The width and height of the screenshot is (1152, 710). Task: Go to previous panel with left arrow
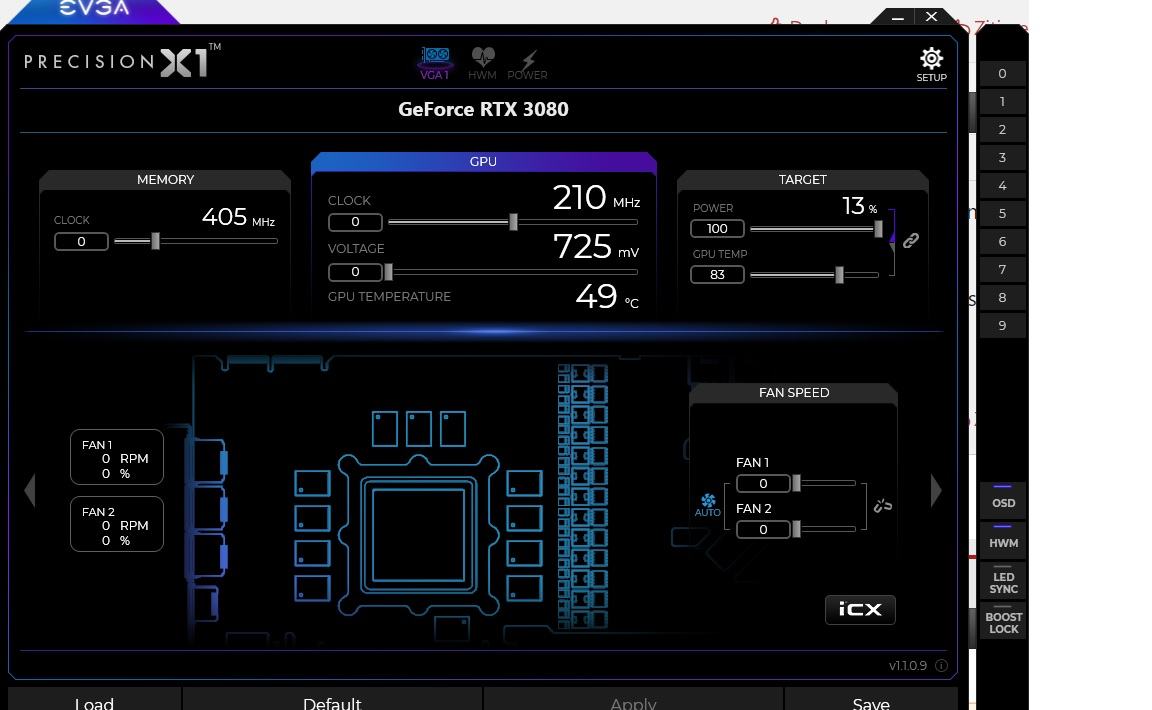29,490
